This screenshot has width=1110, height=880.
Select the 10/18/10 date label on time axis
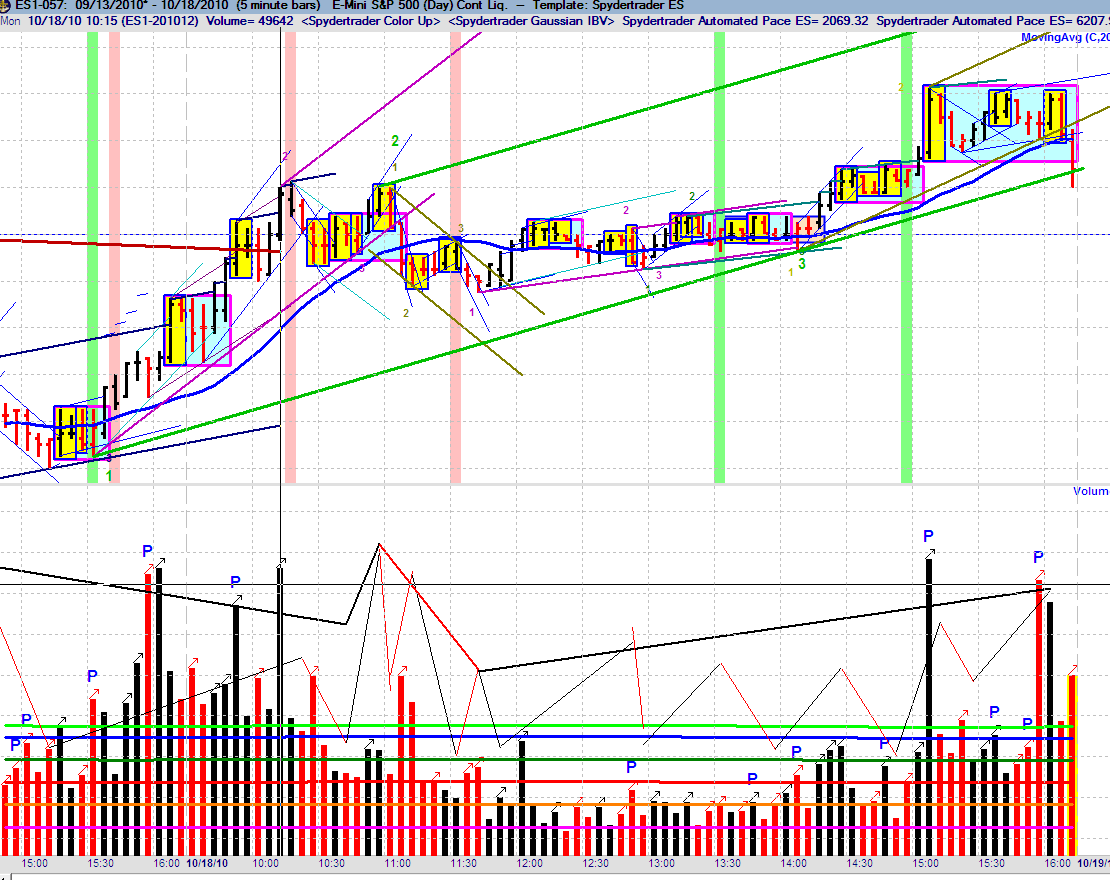tap(207, 863)
